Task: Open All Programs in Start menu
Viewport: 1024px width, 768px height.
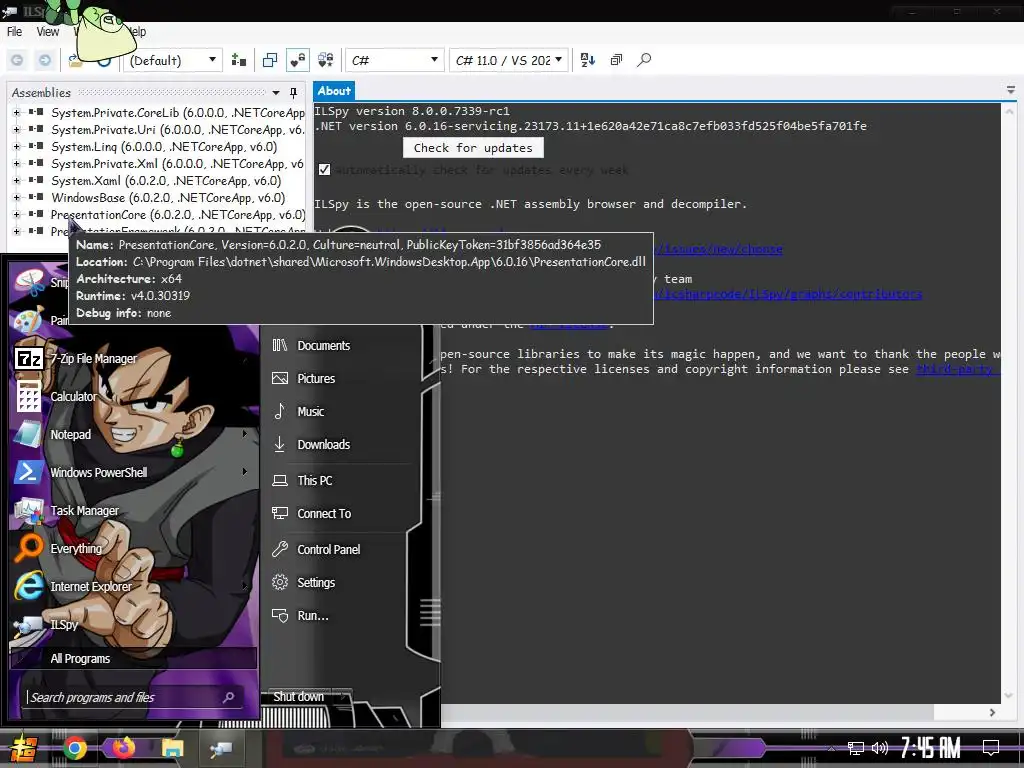Action: pos(133,658)
